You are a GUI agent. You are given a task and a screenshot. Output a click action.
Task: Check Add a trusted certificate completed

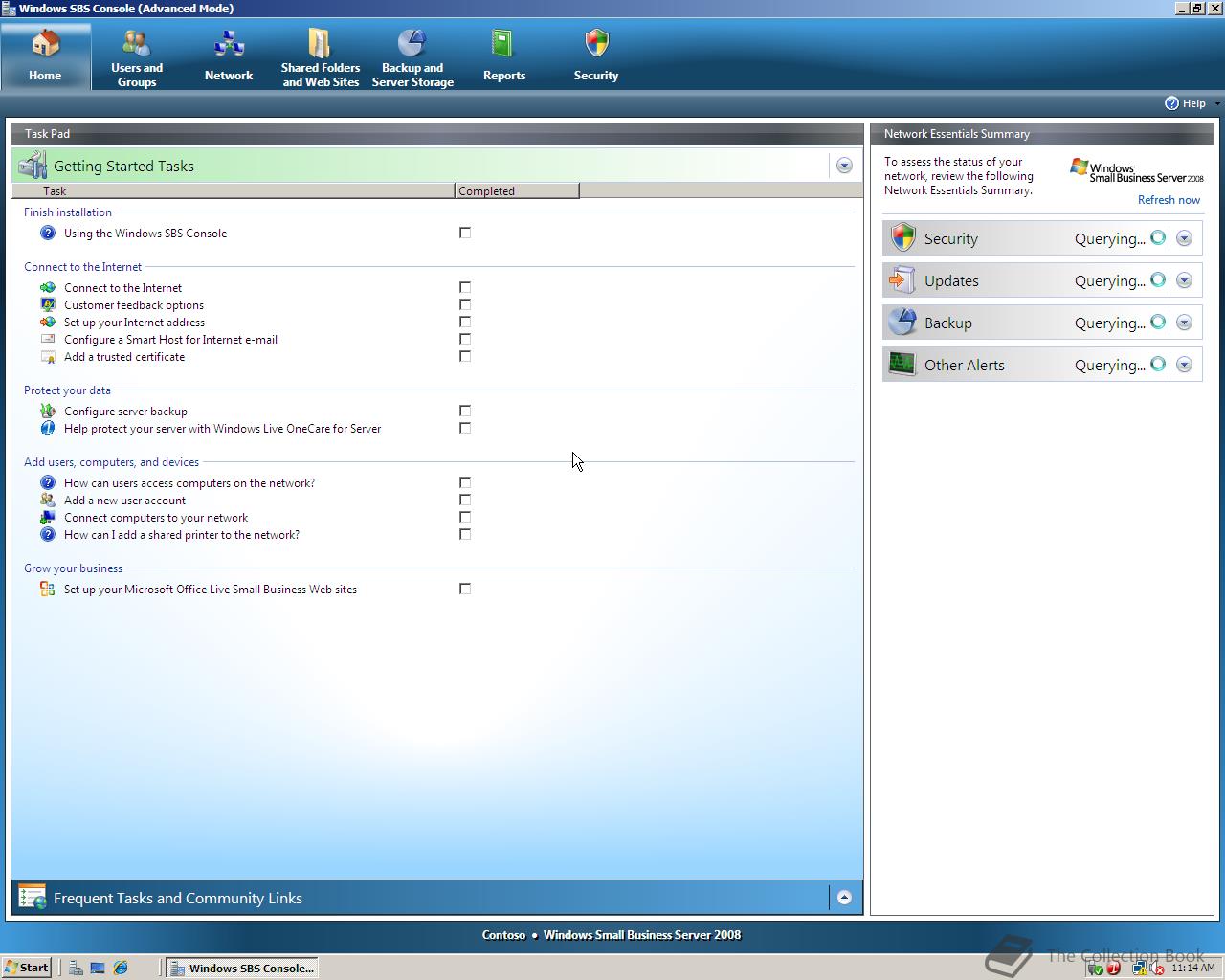point(465,356)
